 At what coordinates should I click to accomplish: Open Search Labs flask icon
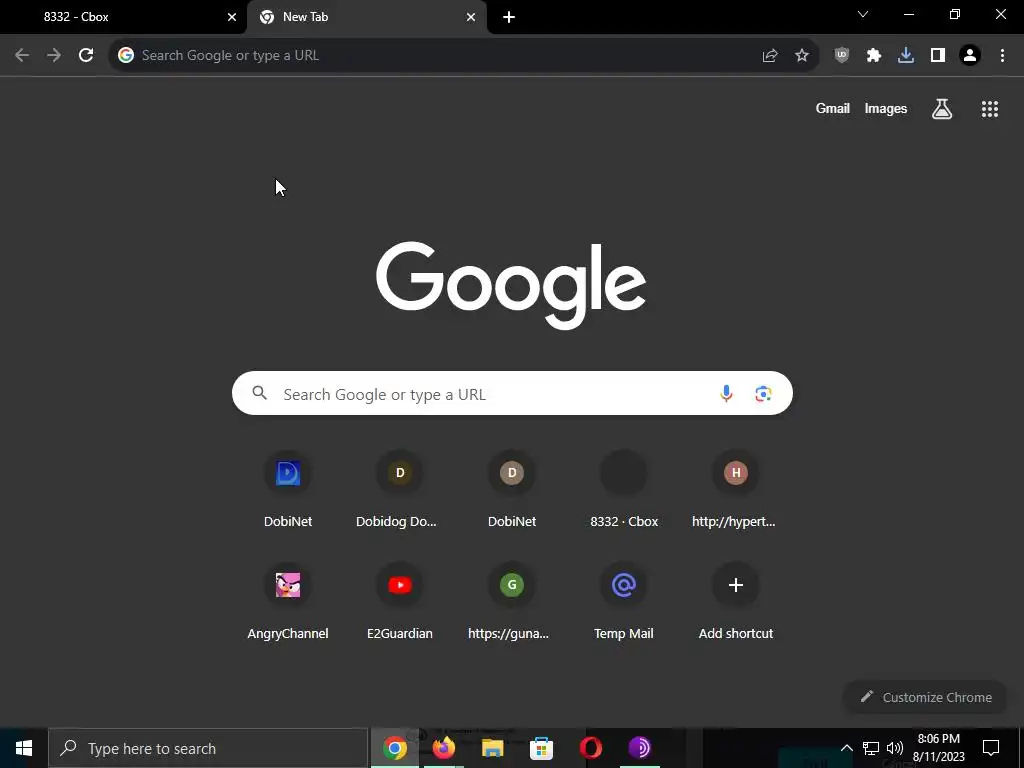[942, 109]
